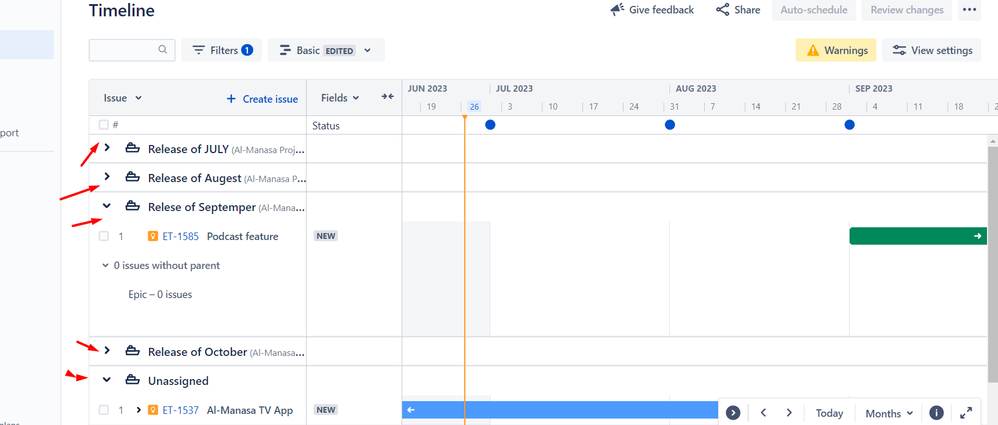Open View settings
Viewport: 998px width, 425px height.
(x=932, y=50)
